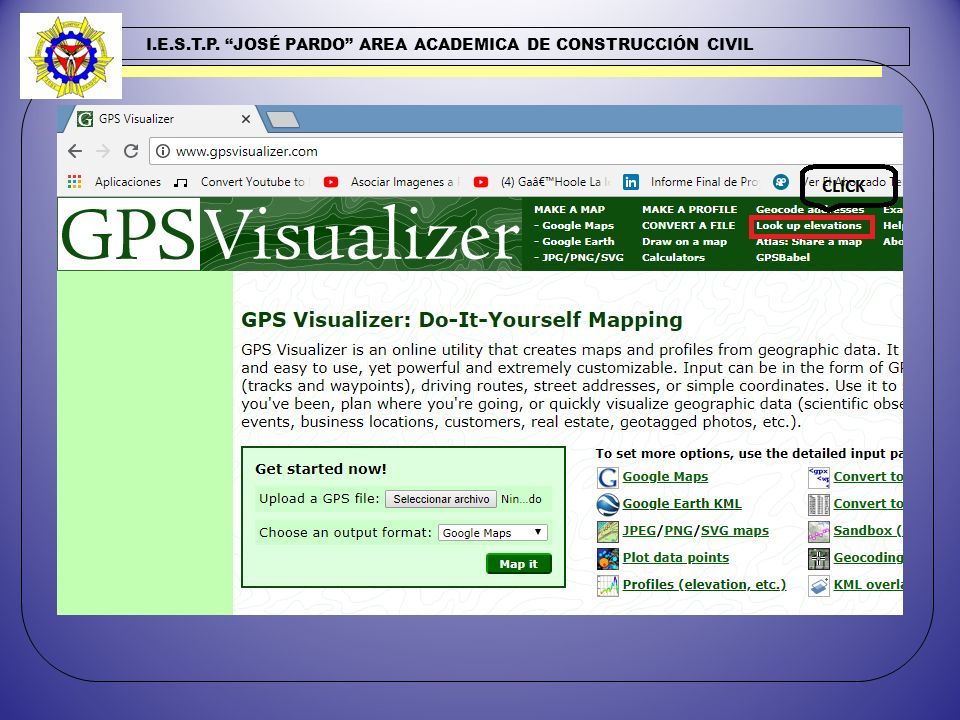
Task: Click the Geocoding icon
Action: pos(819,558)
